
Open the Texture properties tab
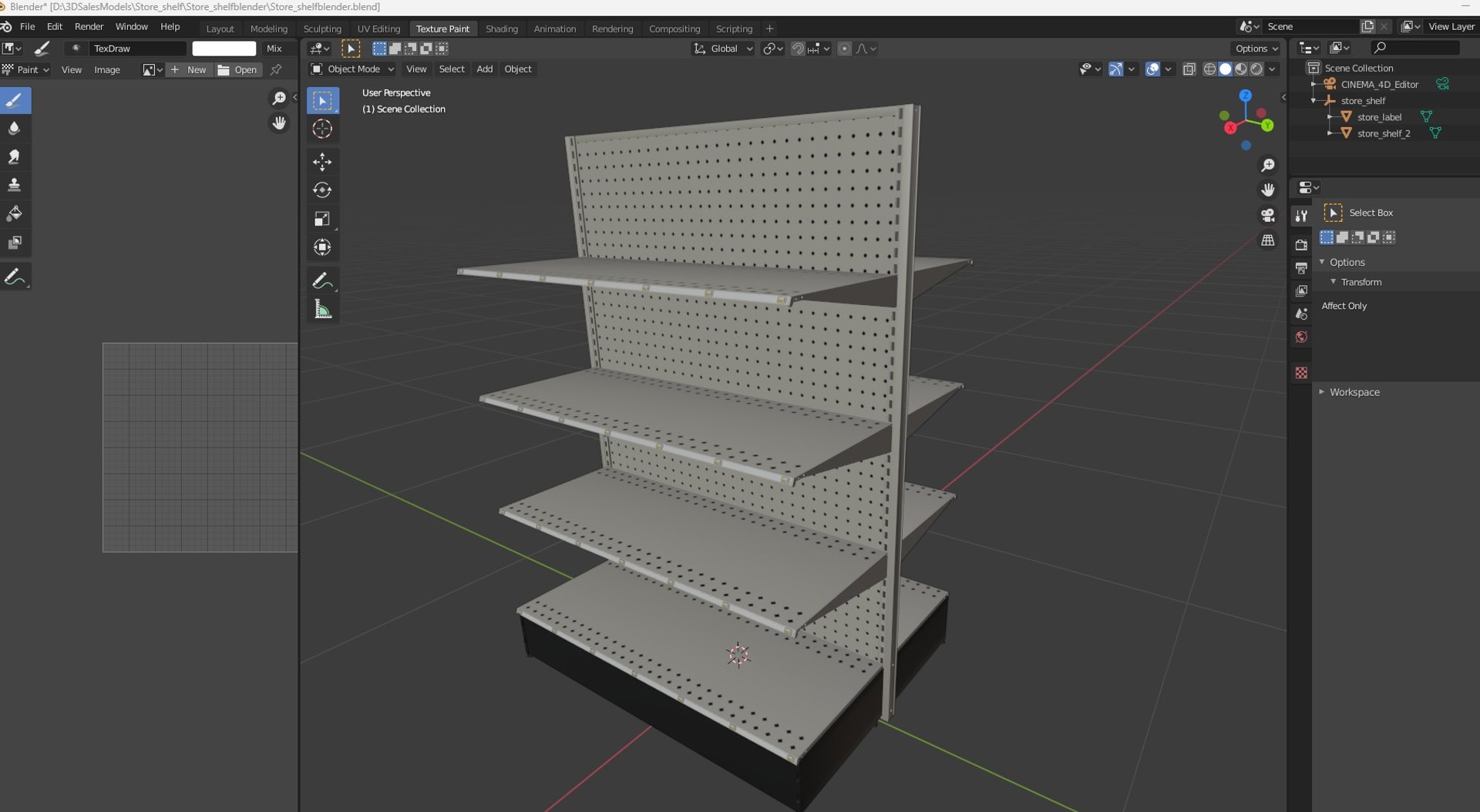click(1301, 373)
